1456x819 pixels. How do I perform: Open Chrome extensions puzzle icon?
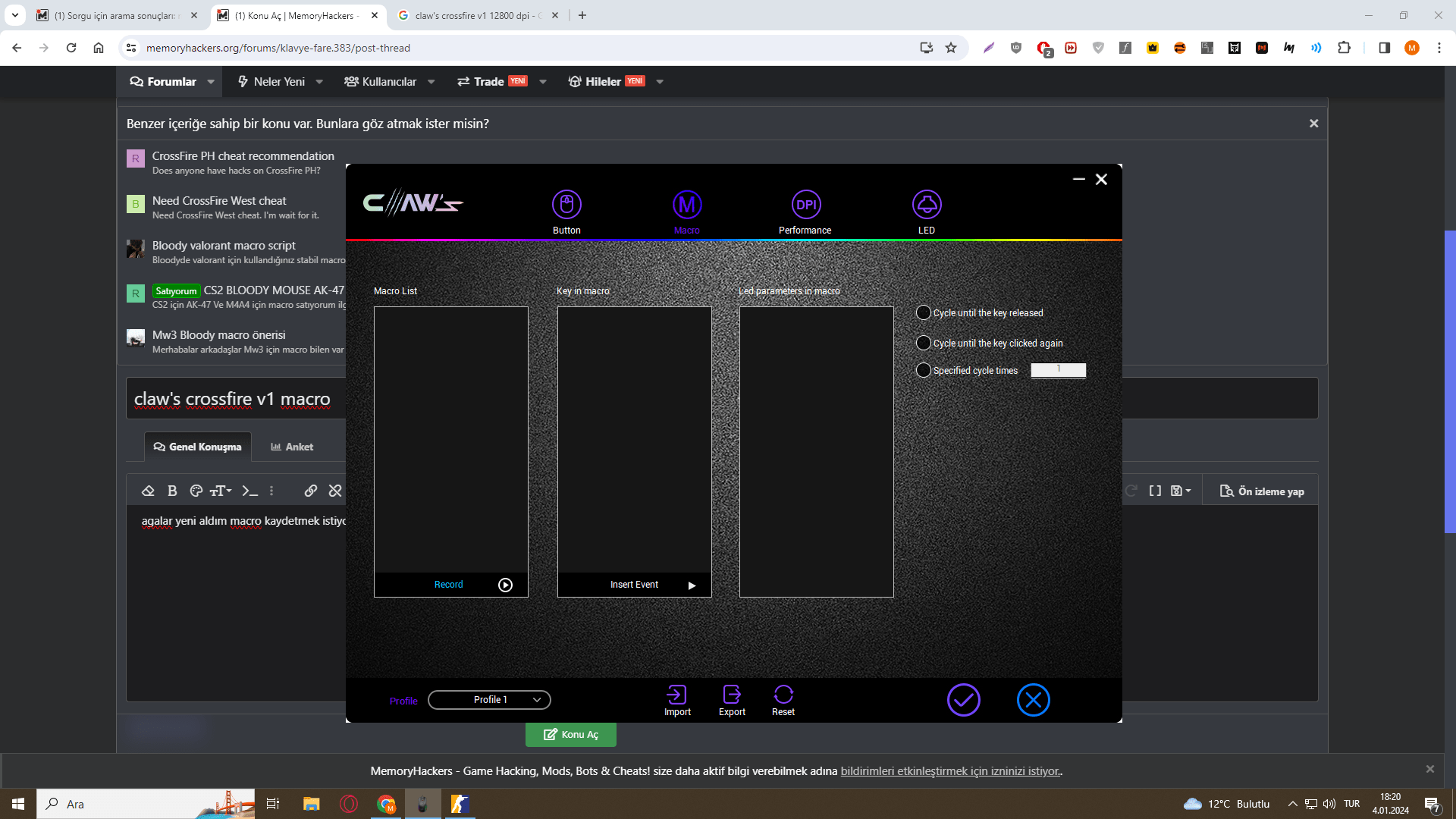tap(1344, 48)
